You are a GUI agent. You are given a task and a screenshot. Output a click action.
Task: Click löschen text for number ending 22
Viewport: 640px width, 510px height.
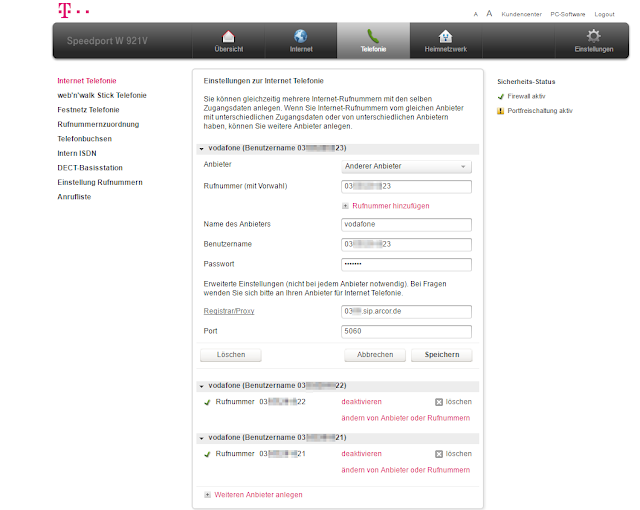[x=459, y=402]
